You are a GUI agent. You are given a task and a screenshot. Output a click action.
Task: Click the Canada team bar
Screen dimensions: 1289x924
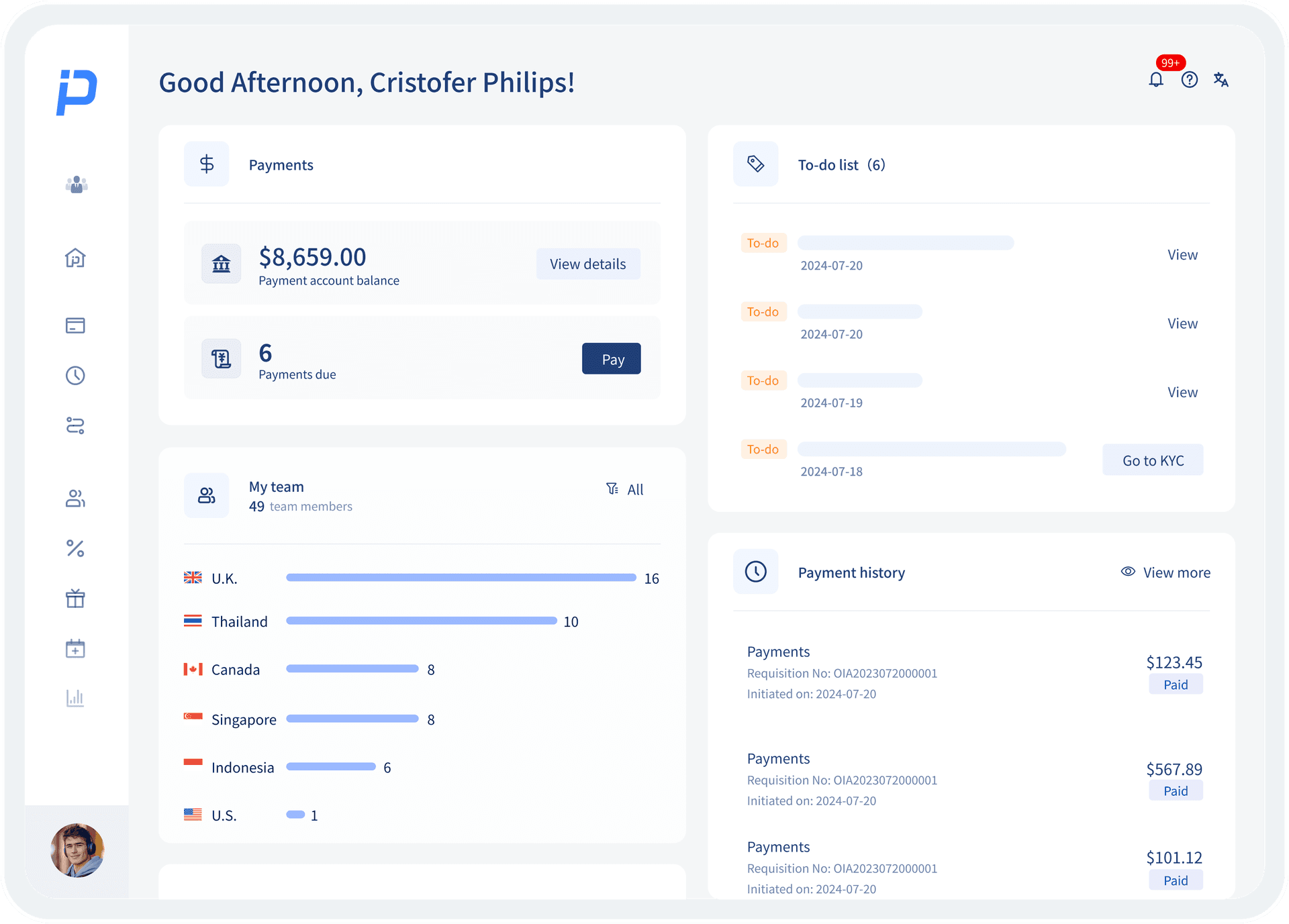point(352,669)
